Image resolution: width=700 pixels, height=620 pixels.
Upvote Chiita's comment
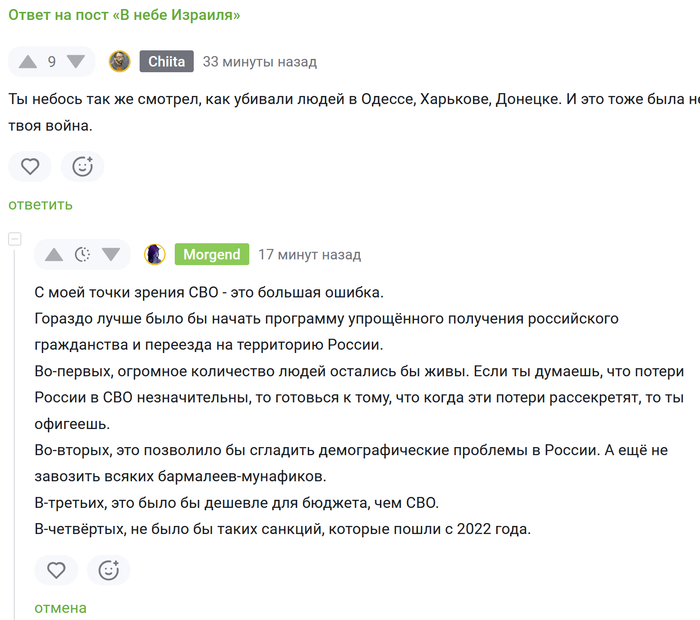coord(28,62)
